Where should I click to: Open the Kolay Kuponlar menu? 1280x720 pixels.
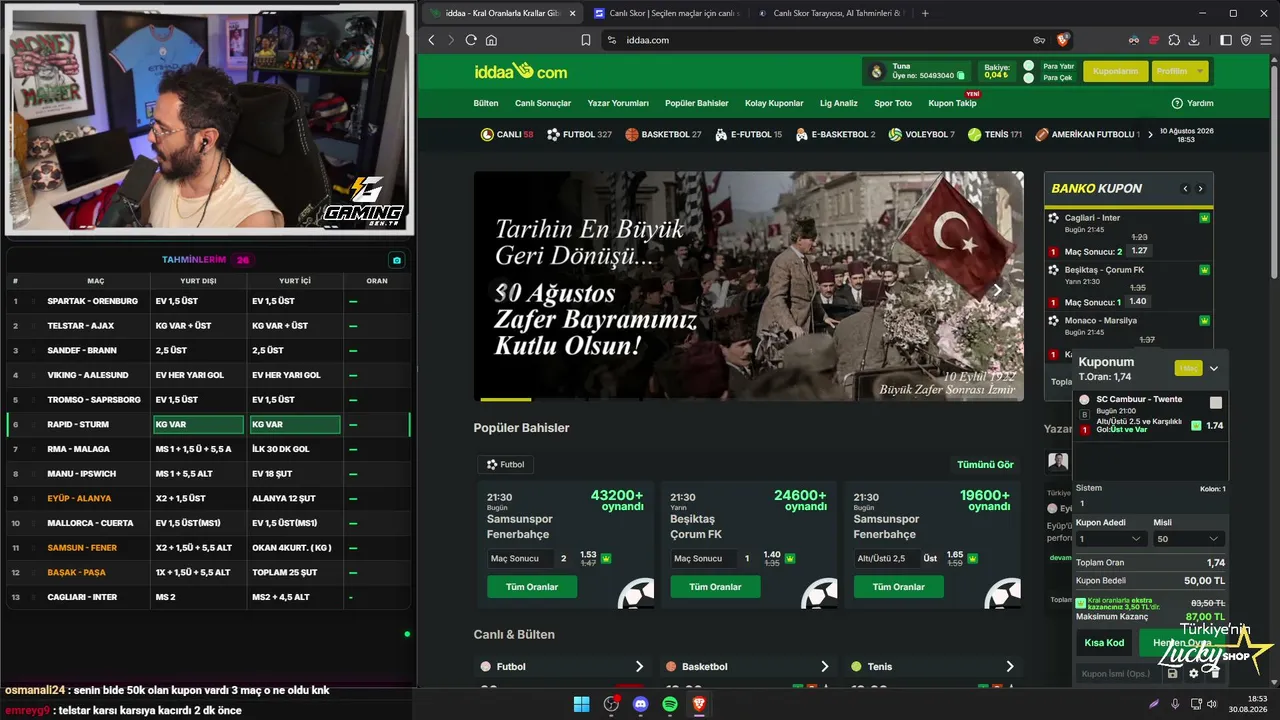point(774,103)
